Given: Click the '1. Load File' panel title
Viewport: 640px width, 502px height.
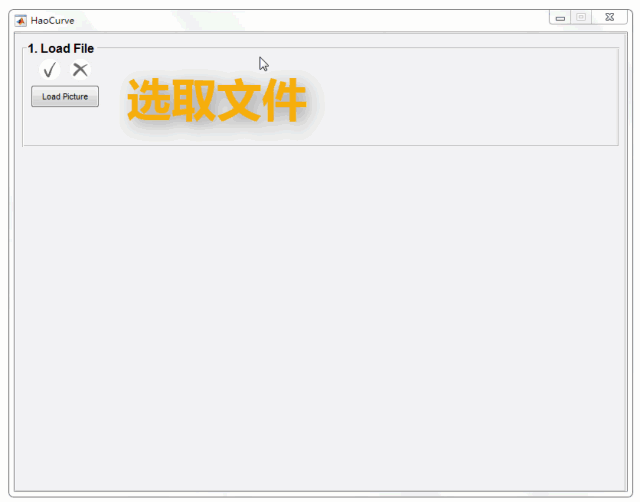Looking at the screenshot, I should pyautogui.click(x=61, y=49).
